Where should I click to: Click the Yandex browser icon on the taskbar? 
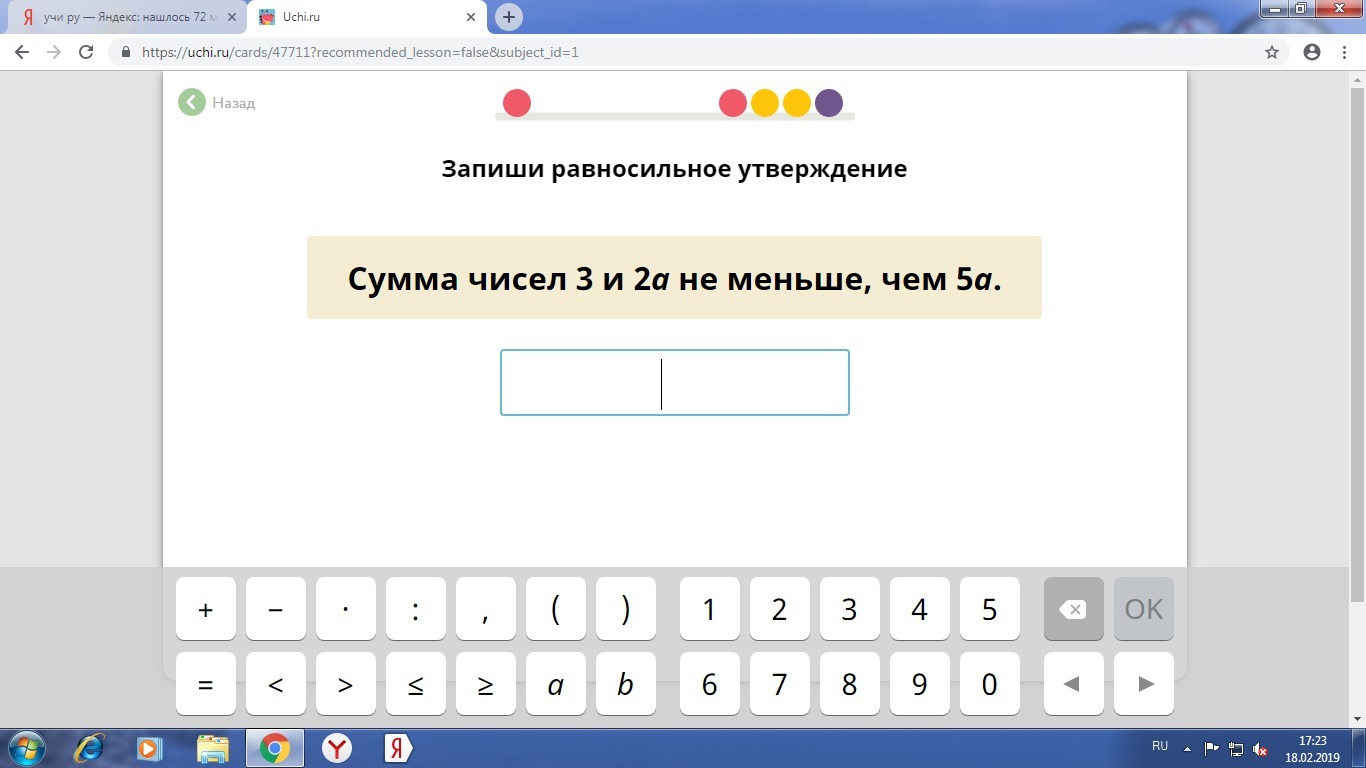coord(338,746)
